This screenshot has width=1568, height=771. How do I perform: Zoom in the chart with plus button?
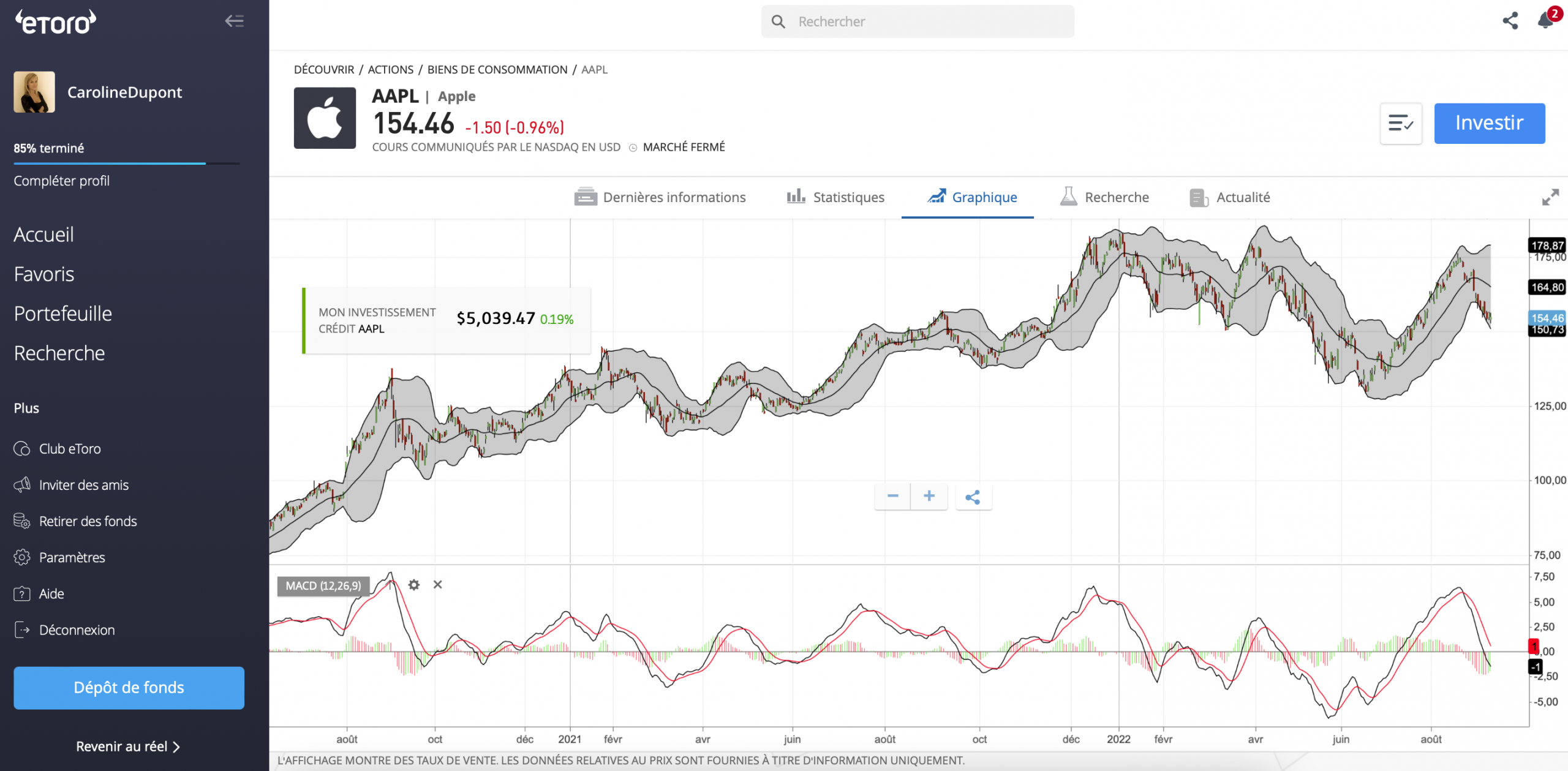929,496
